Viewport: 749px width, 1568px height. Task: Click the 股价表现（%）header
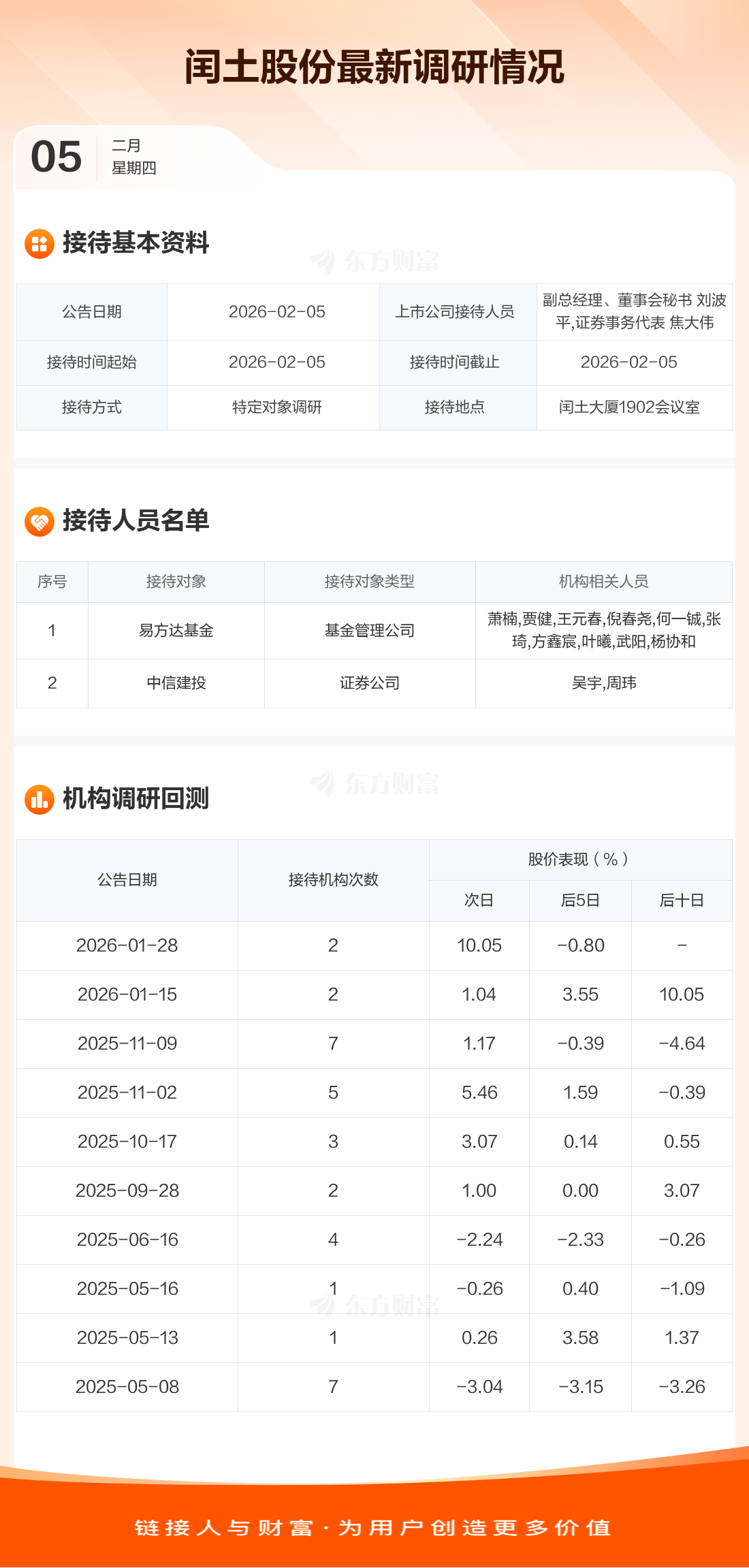[x=581, y=860]
